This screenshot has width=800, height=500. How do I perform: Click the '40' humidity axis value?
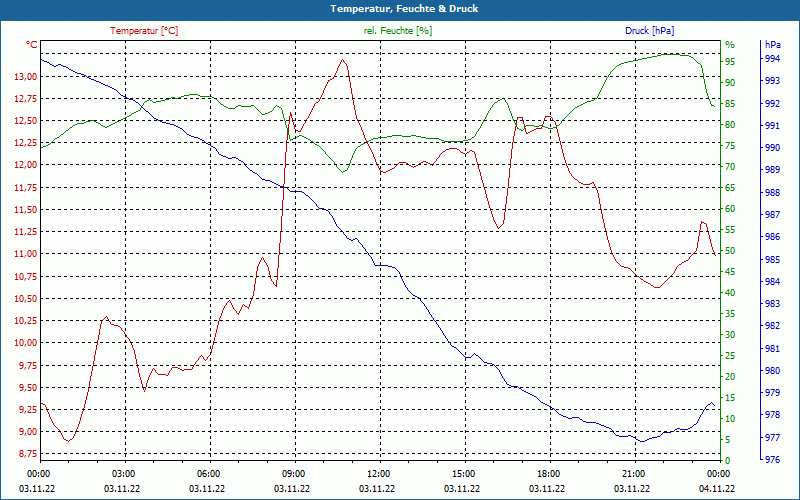(x=730, y=293)
